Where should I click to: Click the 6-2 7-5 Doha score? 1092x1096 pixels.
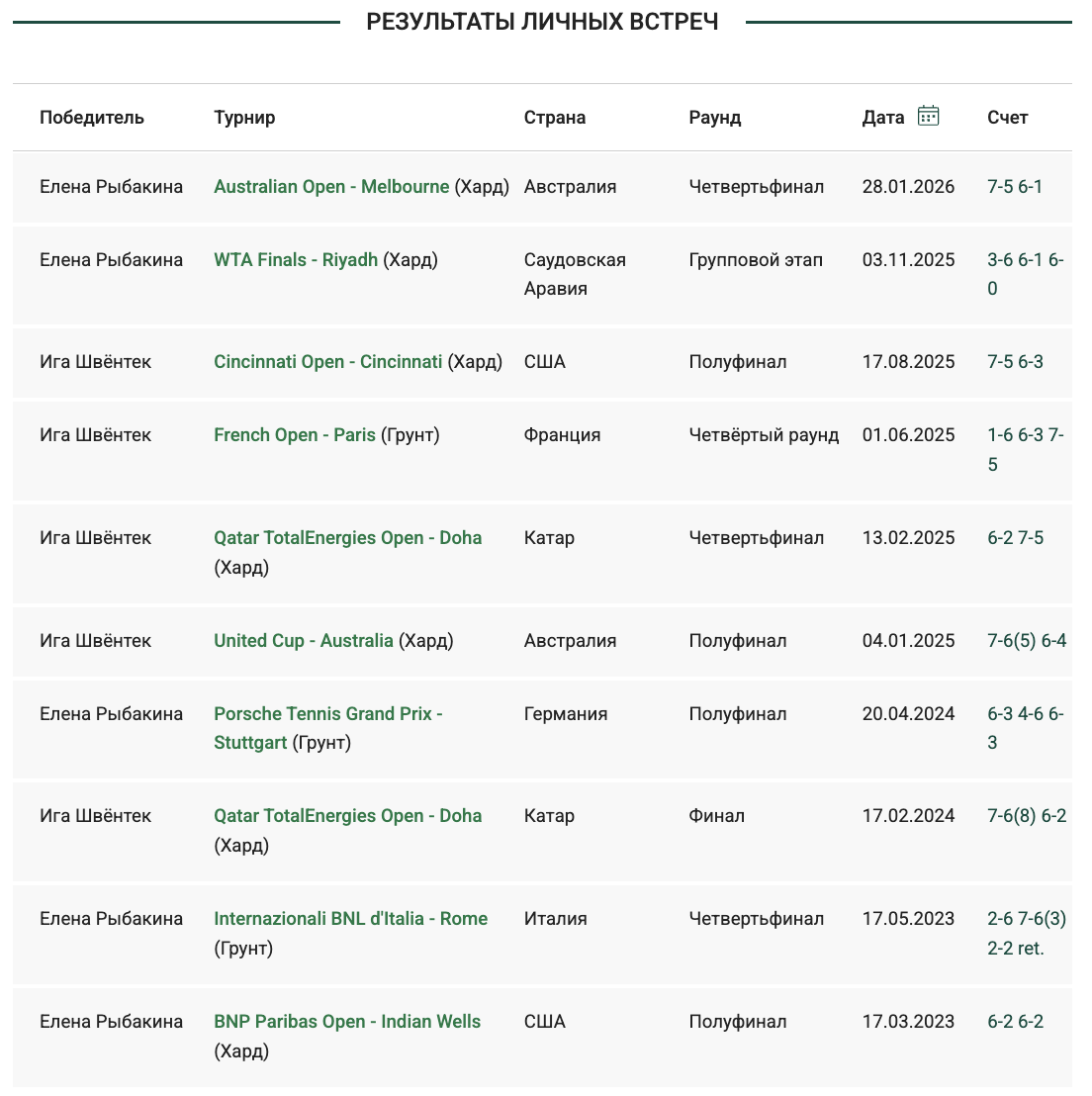coord(1015,538)
